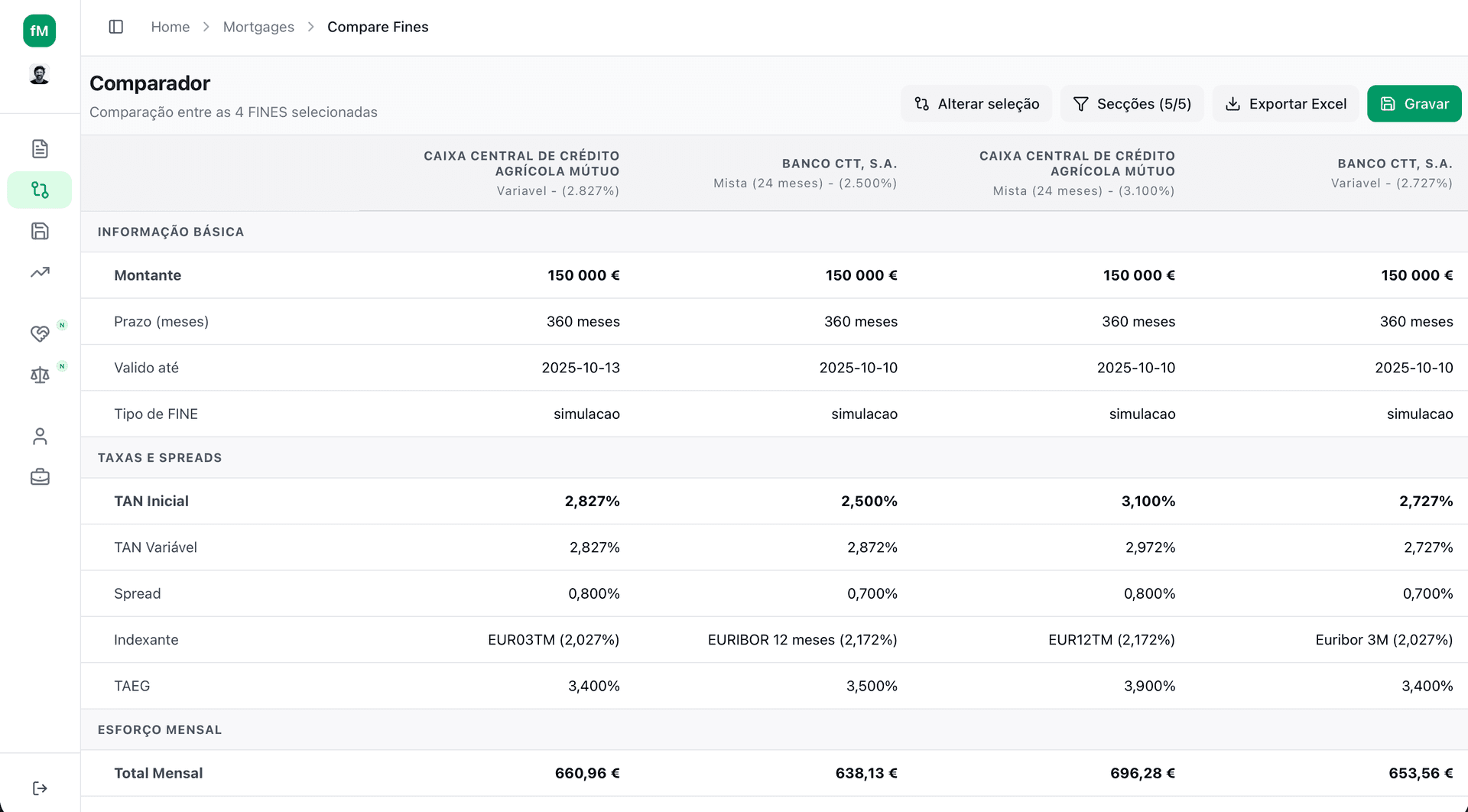The image size is (1468, 812).
Task: Open the Secções (5/5) filter
Action: [x=1132, y=104]
